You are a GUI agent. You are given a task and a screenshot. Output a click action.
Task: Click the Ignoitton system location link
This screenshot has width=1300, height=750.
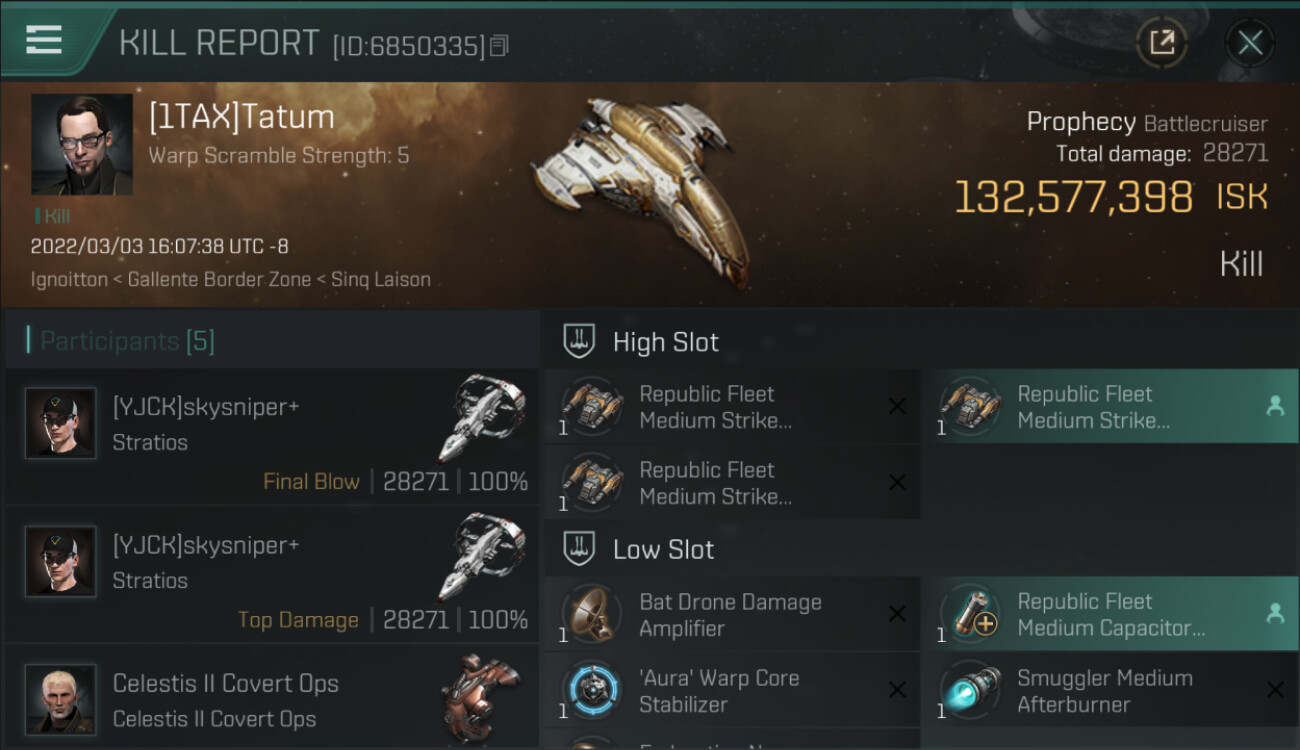tap(69, 280)
